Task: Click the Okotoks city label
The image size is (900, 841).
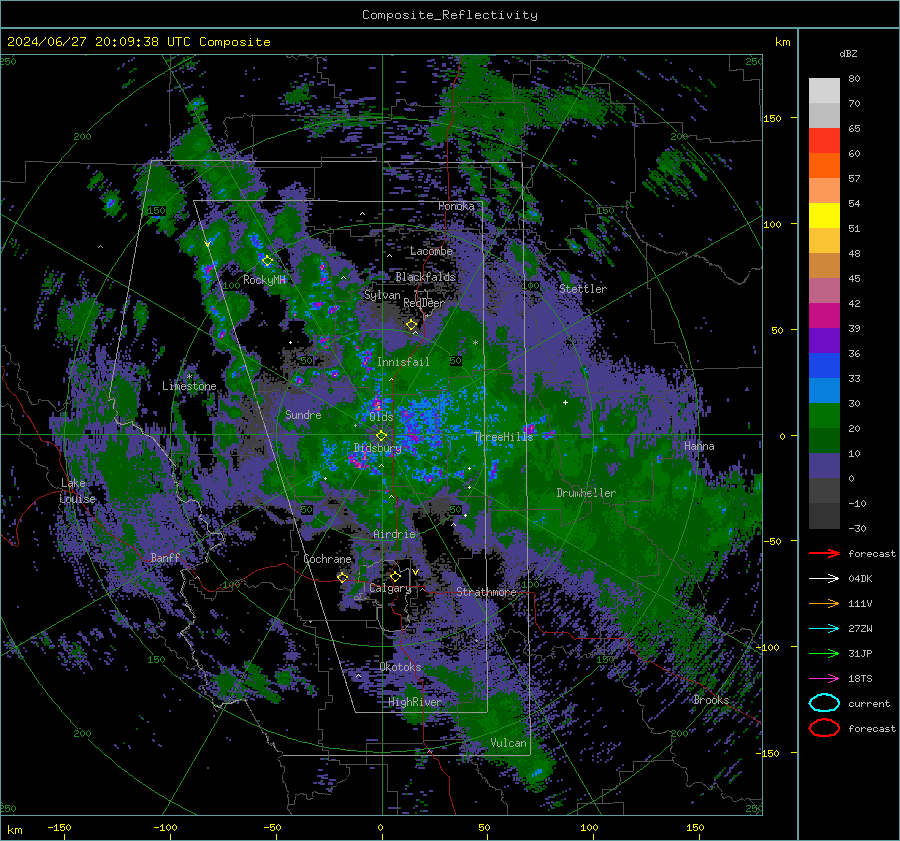Action: (x=400, y=667)
